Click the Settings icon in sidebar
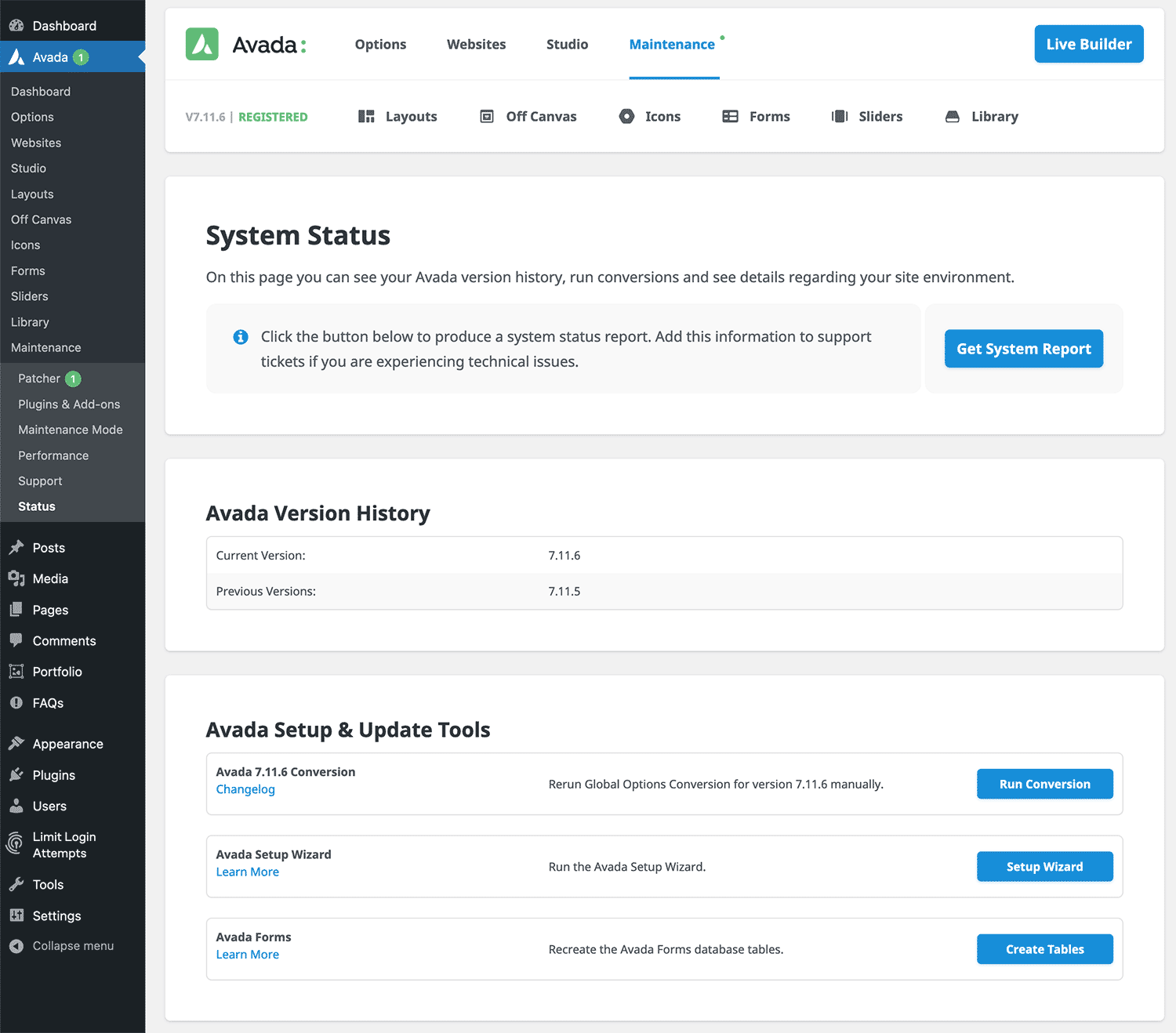1176x1033 pixels. [x=16, y=915]
